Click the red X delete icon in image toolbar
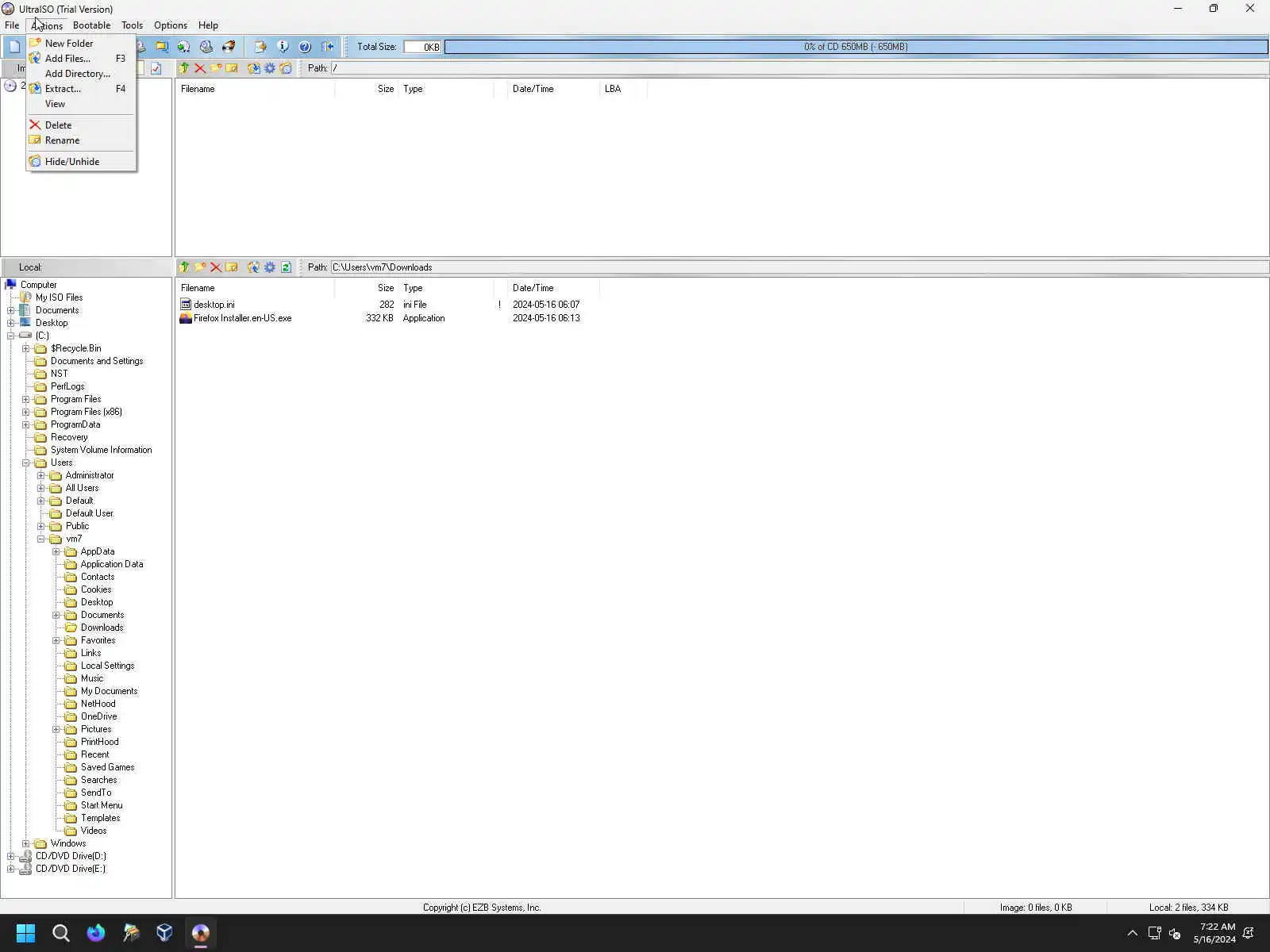The width and height of the screenshot is (1270, 952). coord(200,68)
